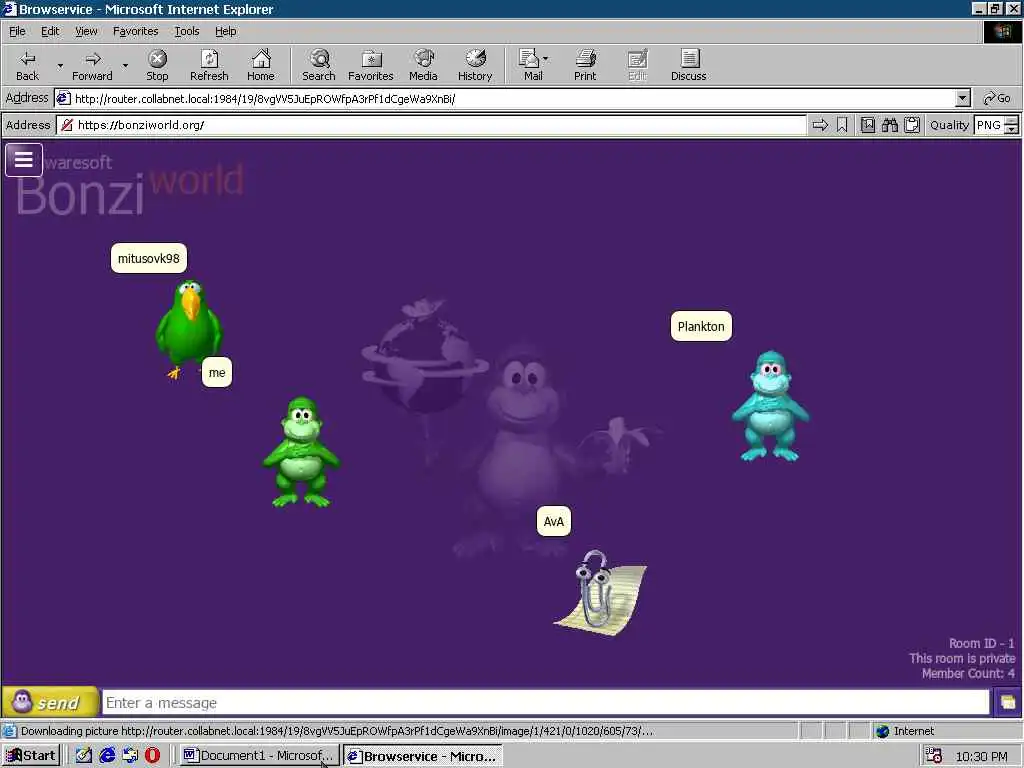Image resolution: width=1024 pixels, height=768 pixels.
Task: Click the 10:30 PM taskbar clock
Action: [982, 756]
